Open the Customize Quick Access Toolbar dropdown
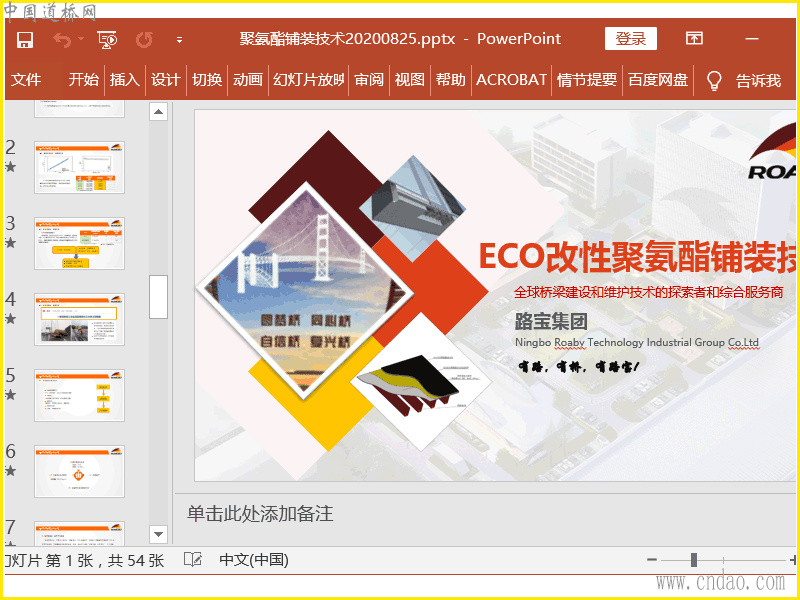Image resolution: width=800 pixels, height=600 pixels. tap(179, 40)
